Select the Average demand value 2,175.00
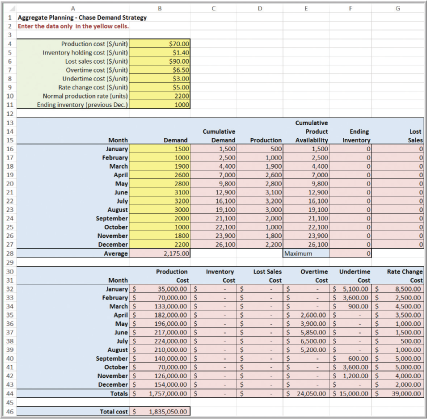 point(160,253)
